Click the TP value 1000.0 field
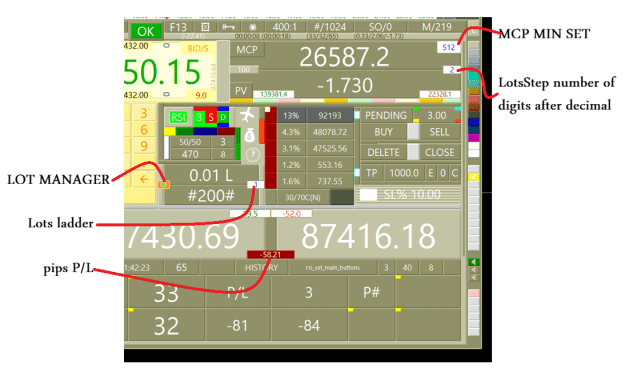 pos(404,173)
